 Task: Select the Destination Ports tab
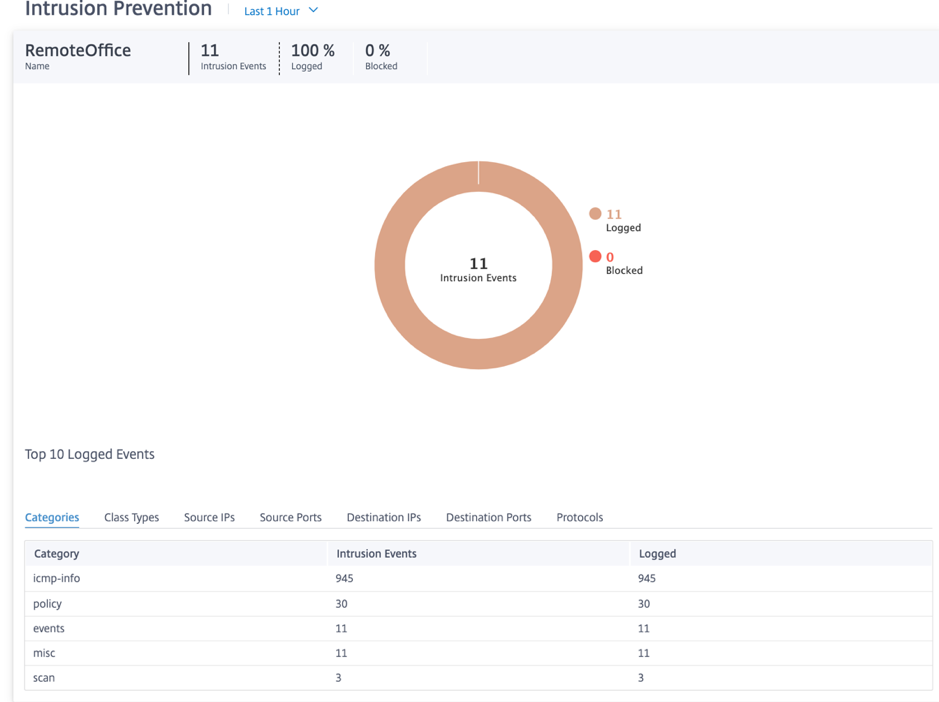pos(489,517)
